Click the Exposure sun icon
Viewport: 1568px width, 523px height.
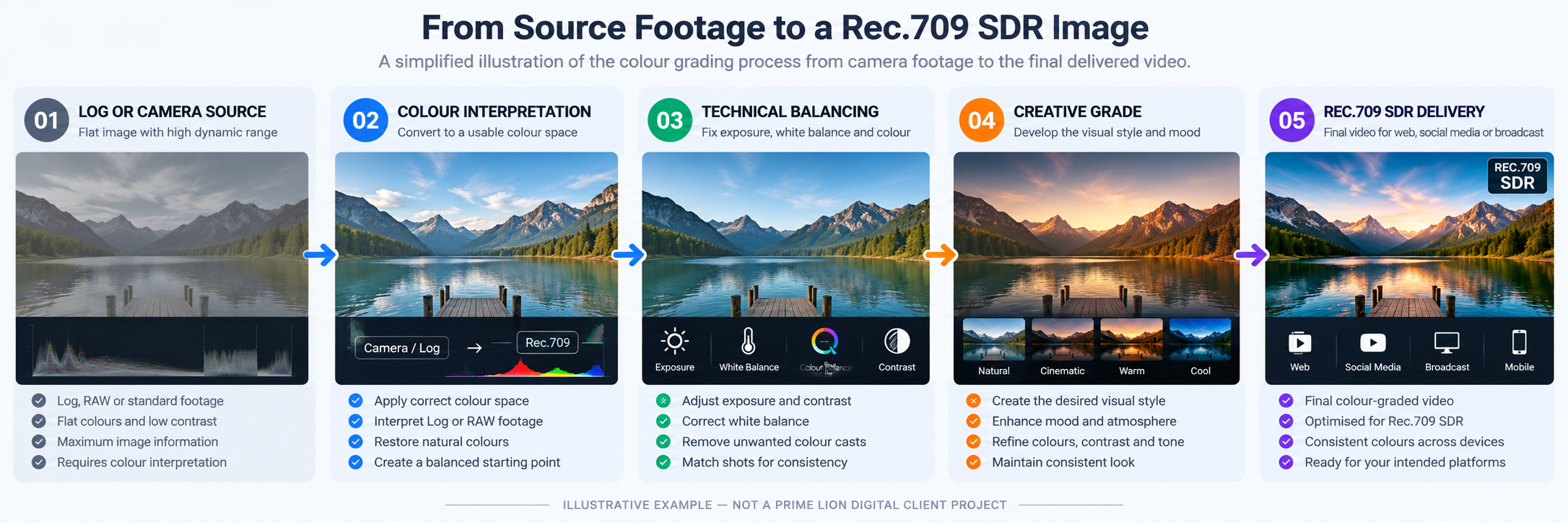[674, 341]
